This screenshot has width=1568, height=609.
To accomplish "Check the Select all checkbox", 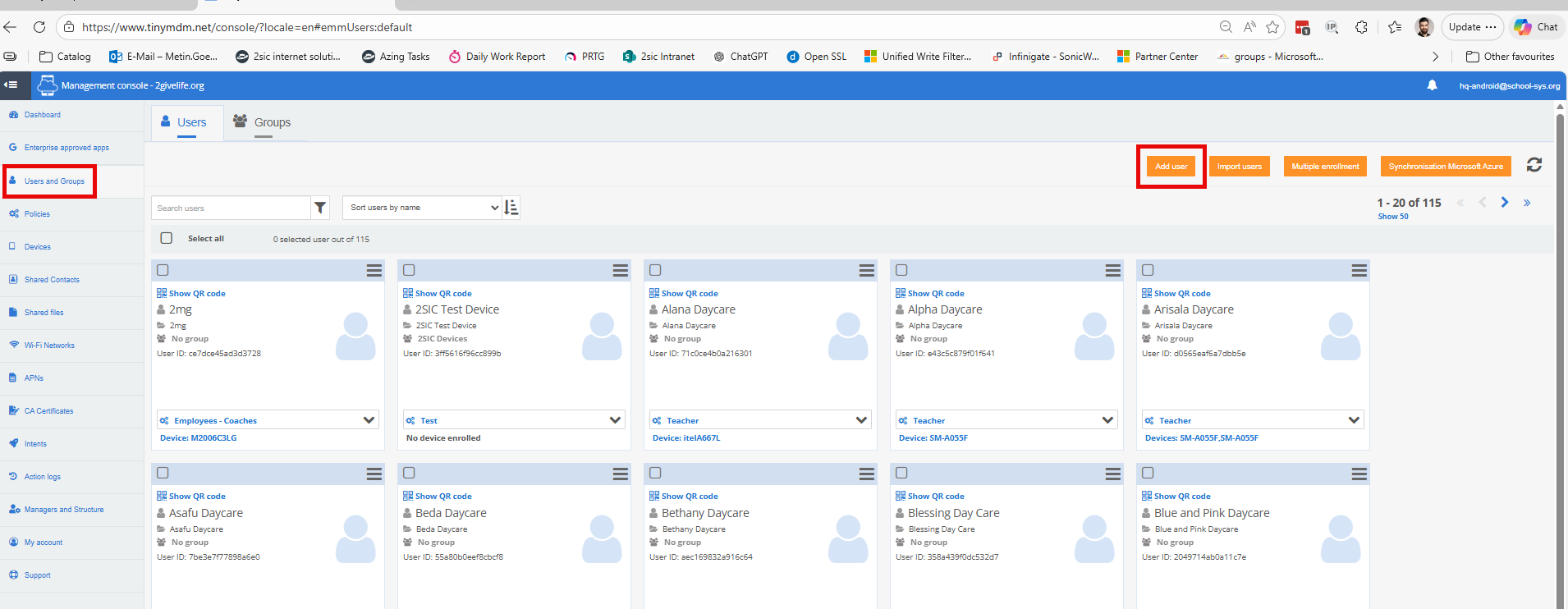I will 167,238.
